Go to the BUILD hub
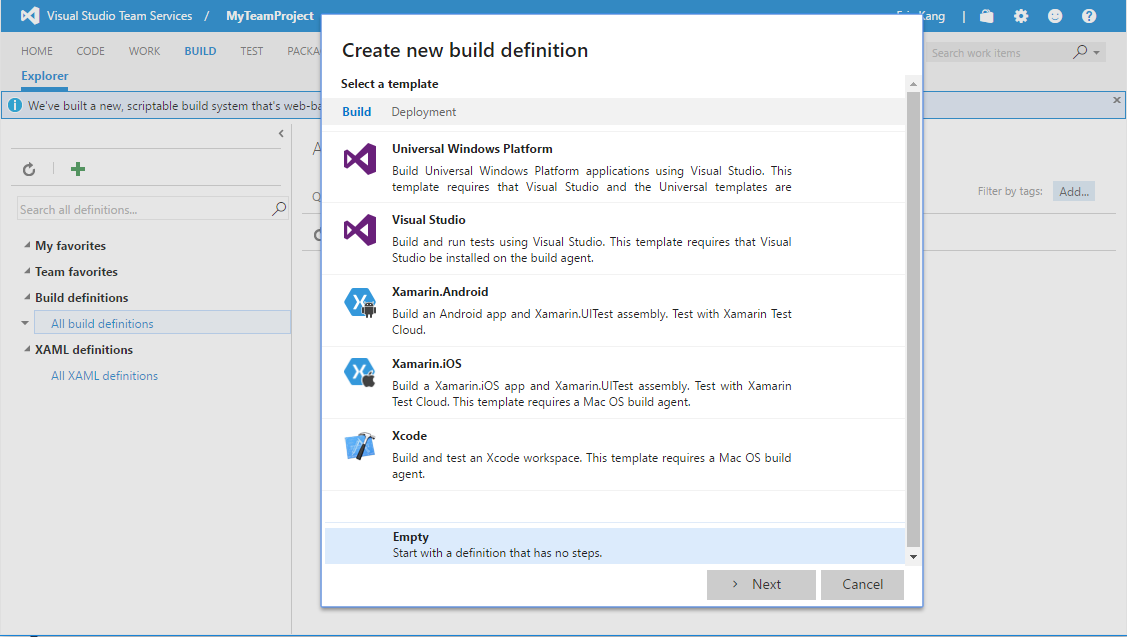 coord(200,51)
